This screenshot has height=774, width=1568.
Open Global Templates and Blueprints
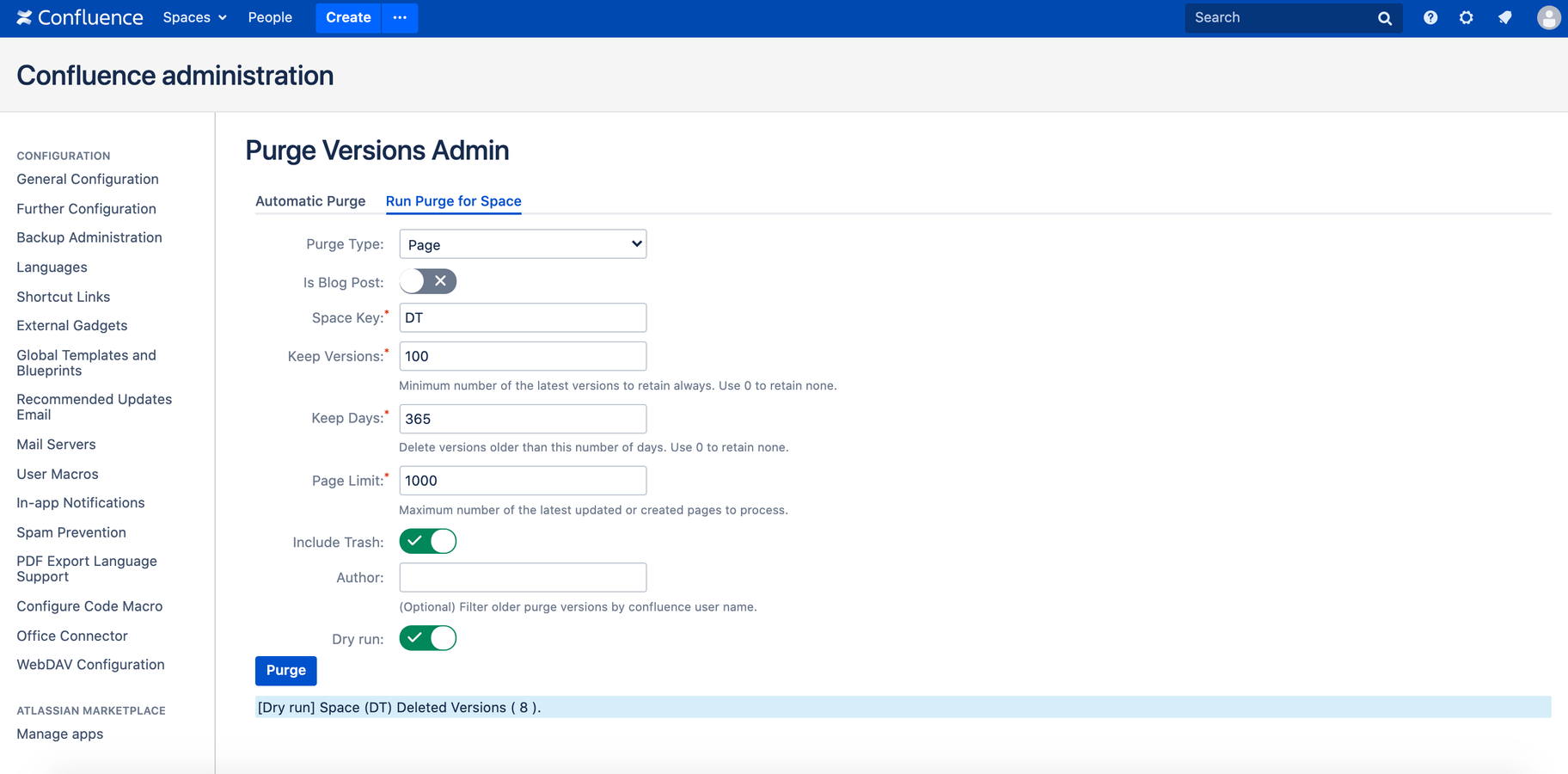[86, 363]
